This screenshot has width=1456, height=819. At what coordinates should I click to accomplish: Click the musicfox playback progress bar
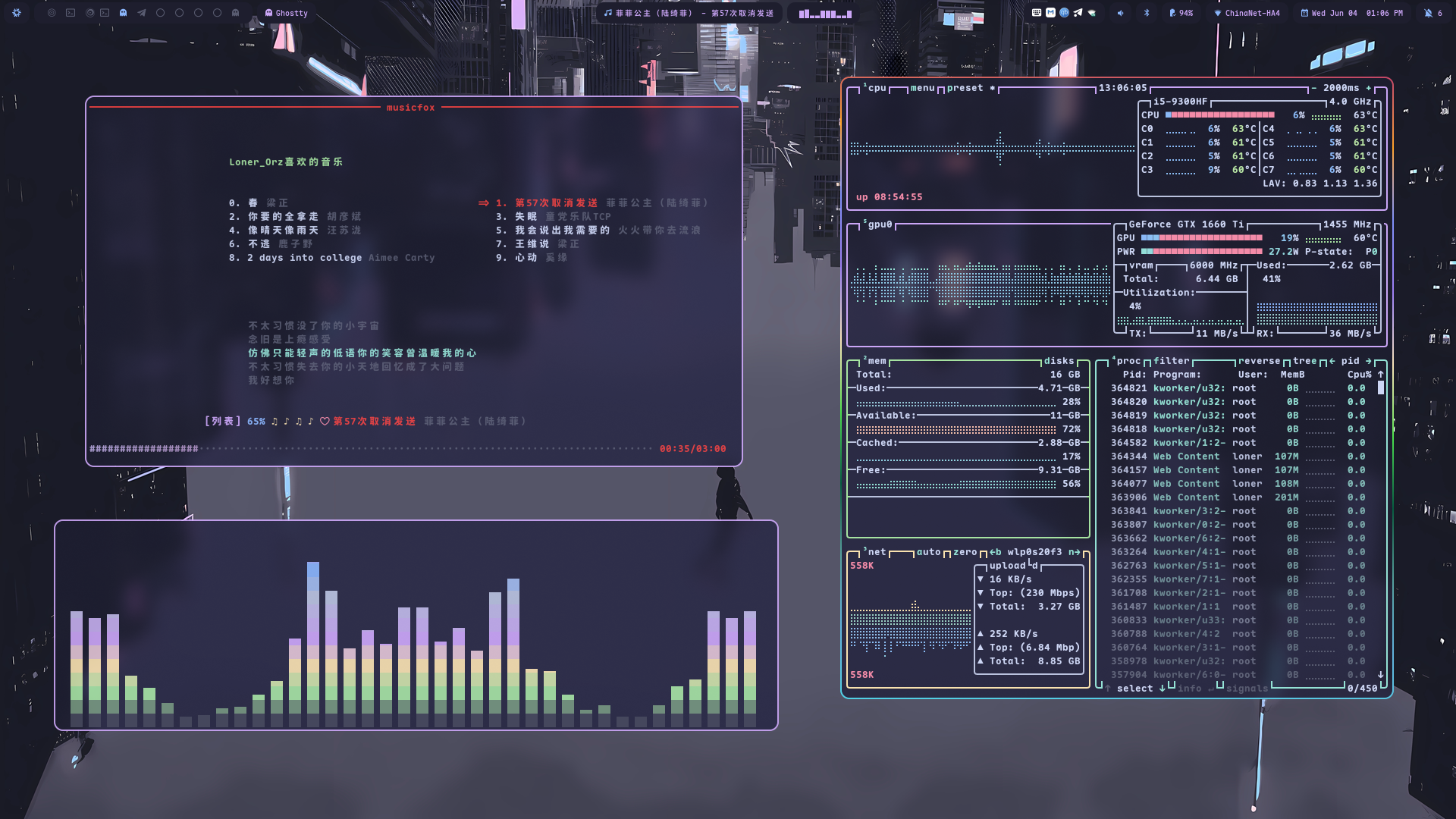tap(372, 449)
